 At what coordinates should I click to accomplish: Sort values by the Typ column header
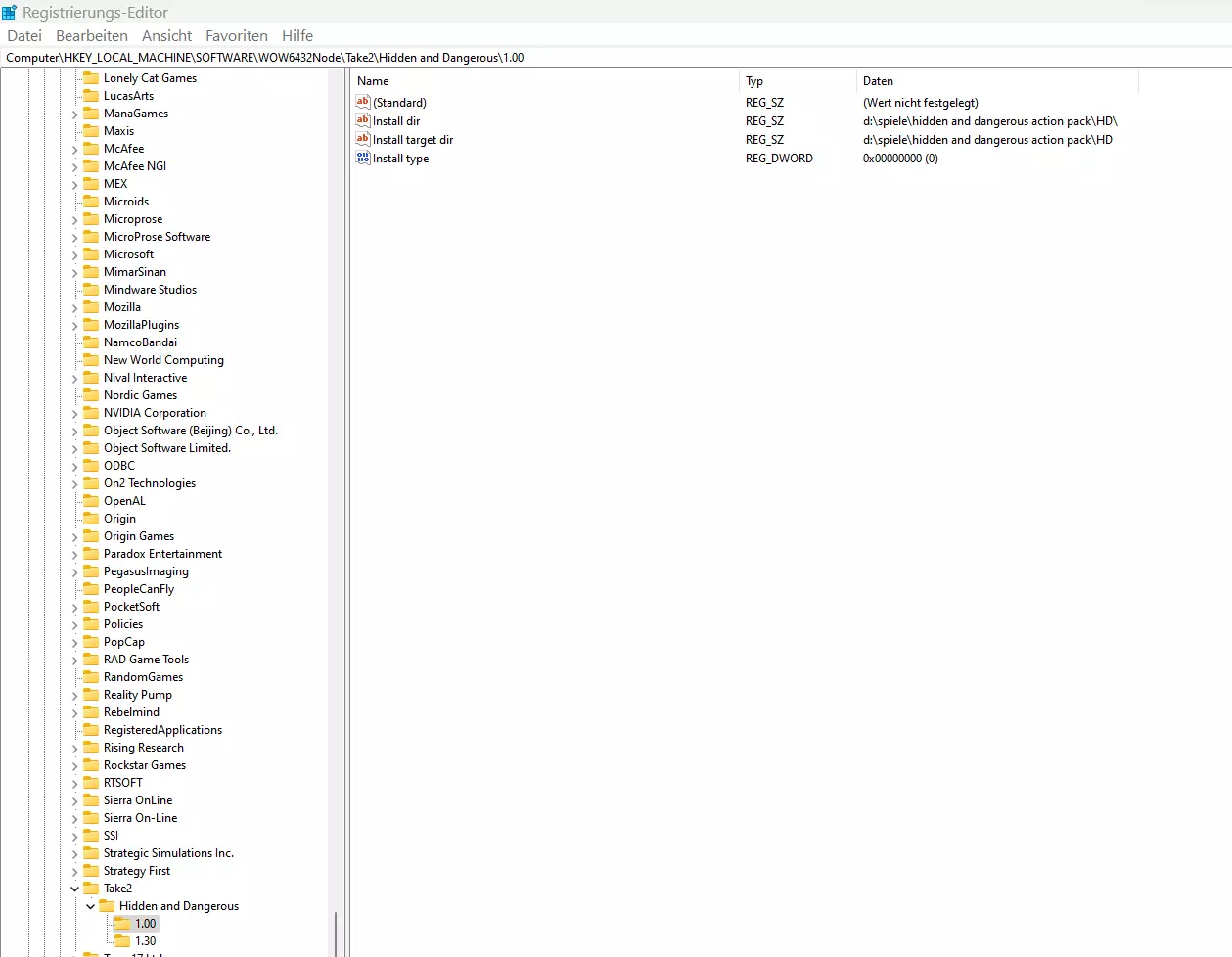798,81
